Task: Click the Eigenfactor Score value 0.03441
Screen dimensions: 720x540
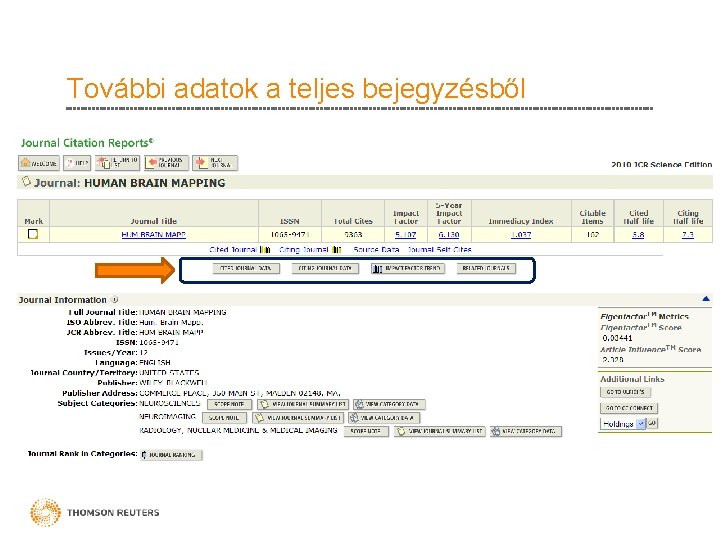Action: coord(617,338)
